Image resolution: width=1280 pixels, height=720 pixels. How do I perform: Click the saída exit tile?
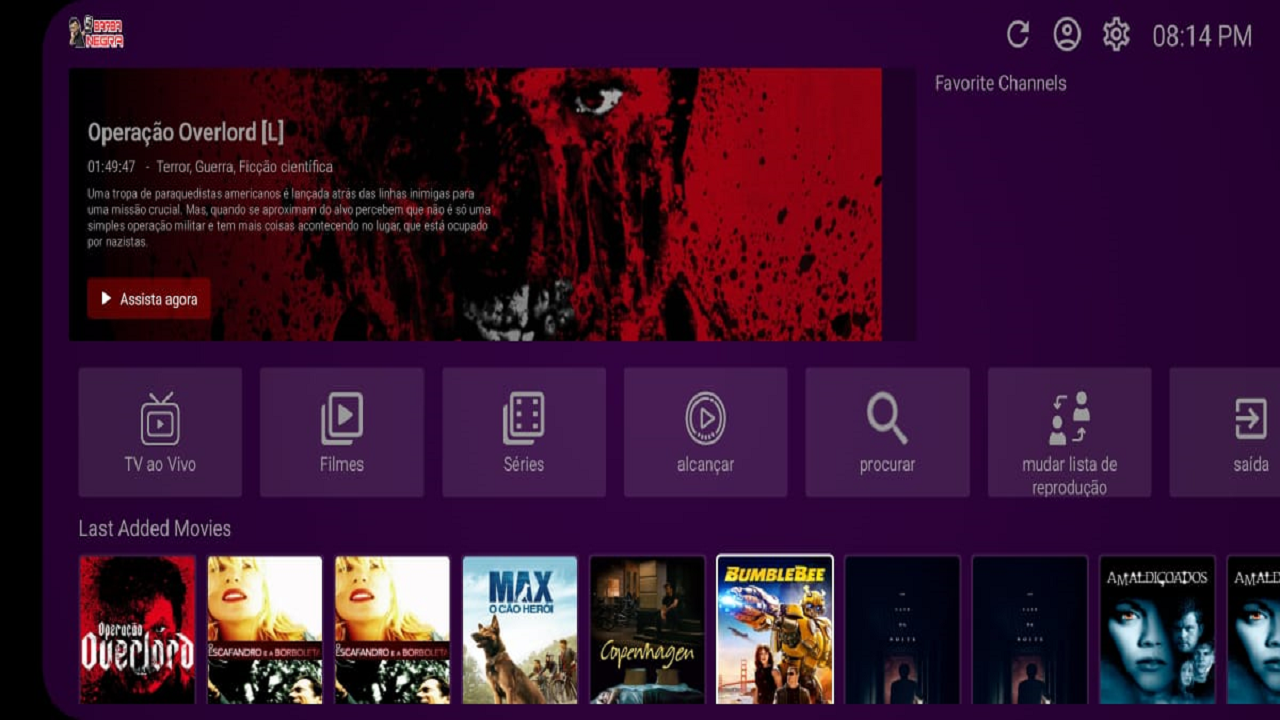[x=1225, y=432]
